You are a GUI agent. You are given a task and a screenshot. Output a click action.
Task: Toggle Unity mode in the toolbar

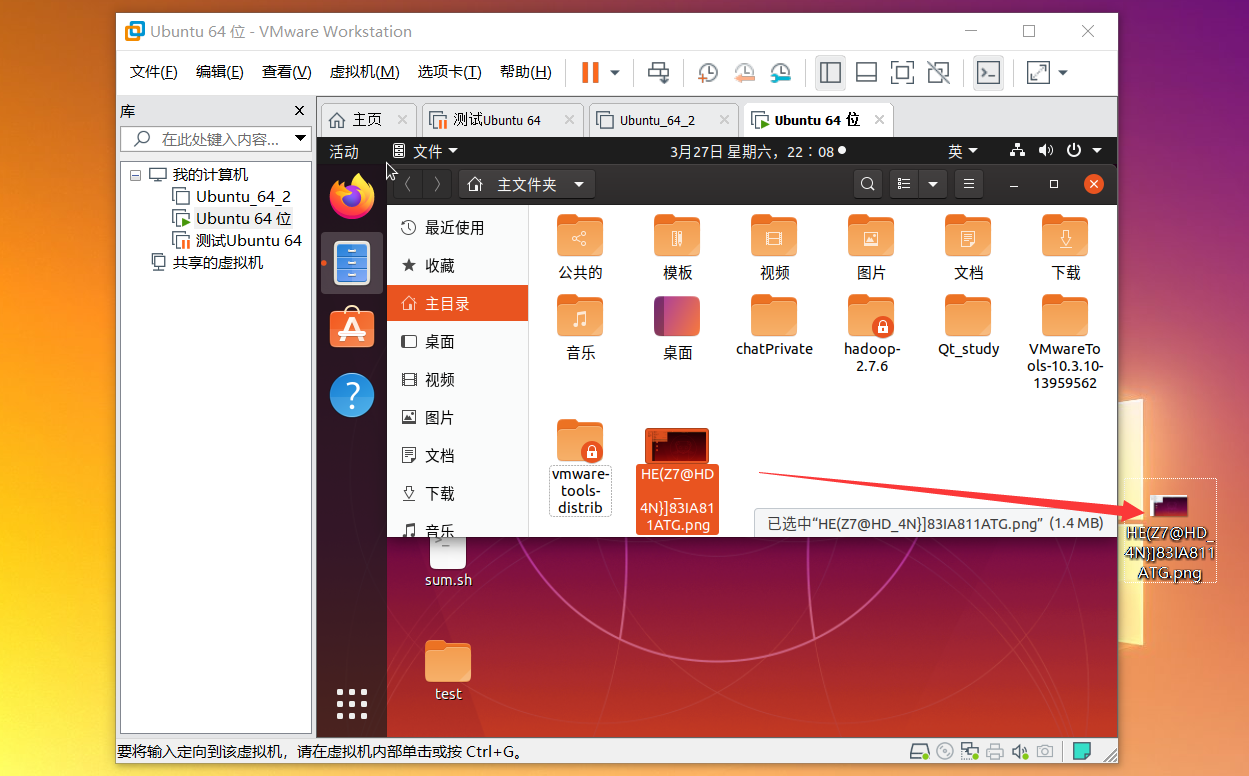click(938, 72)
